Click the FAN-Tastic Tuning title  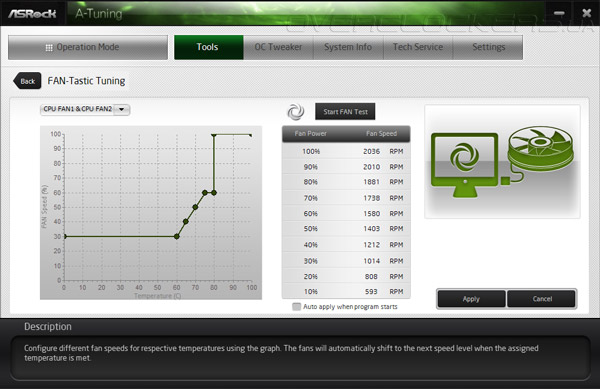pyautogui.click(x=86, y=81)
